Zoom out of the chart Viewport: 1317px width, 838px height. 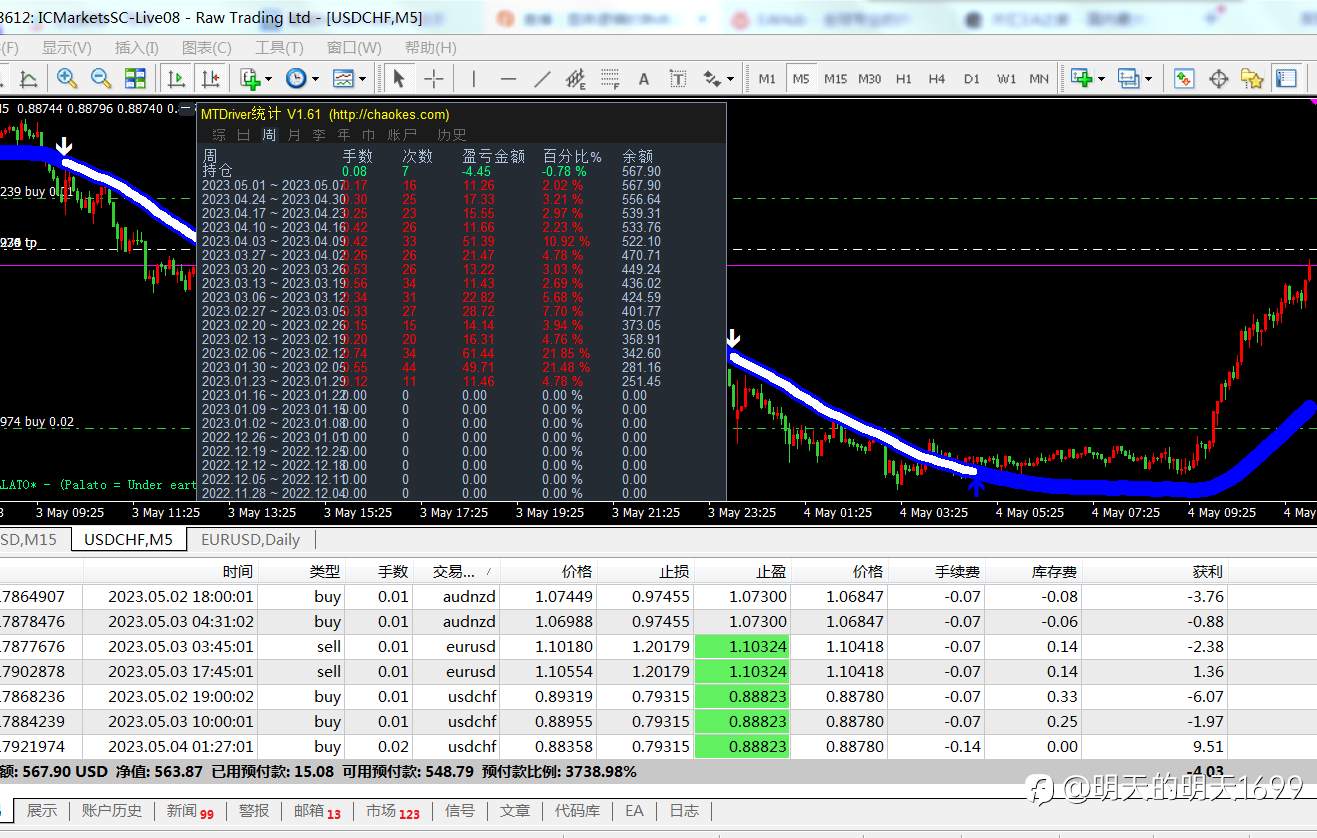tap(100, 78)
